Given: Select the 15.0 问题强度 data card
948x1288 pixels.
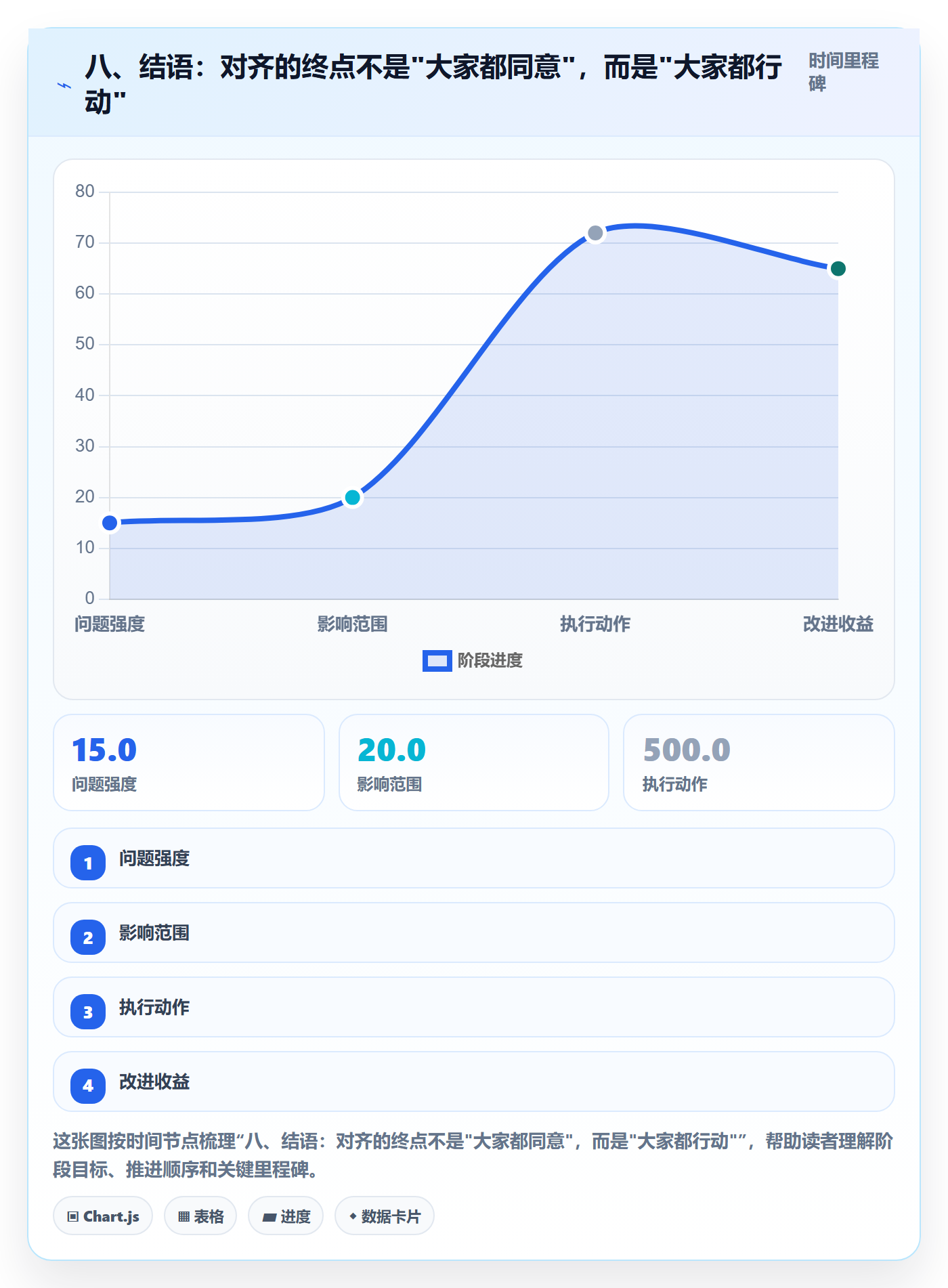Looking at the screenshot, I should (189, 763).
